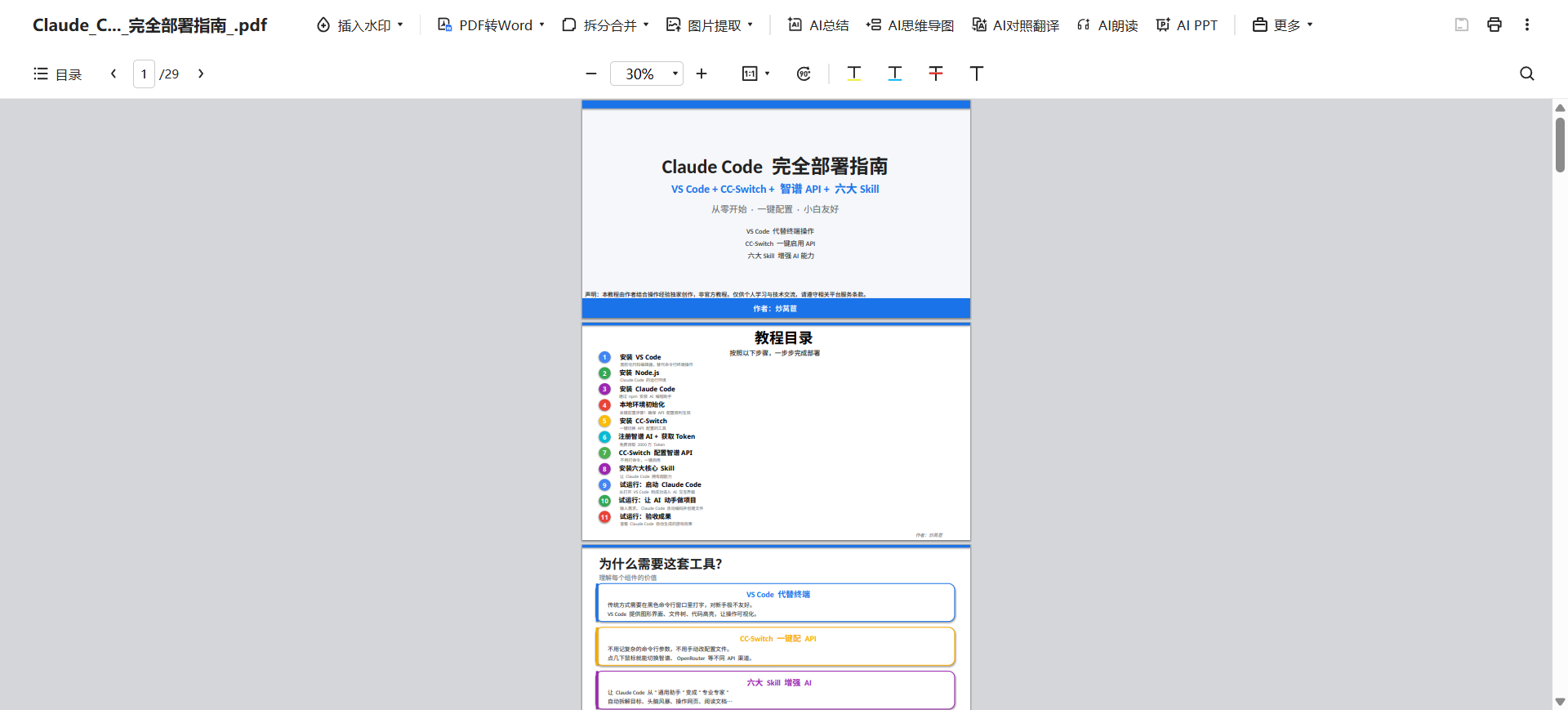Rotate the page 90 degrees
The image size is (1568, 710).
[804, 74]
